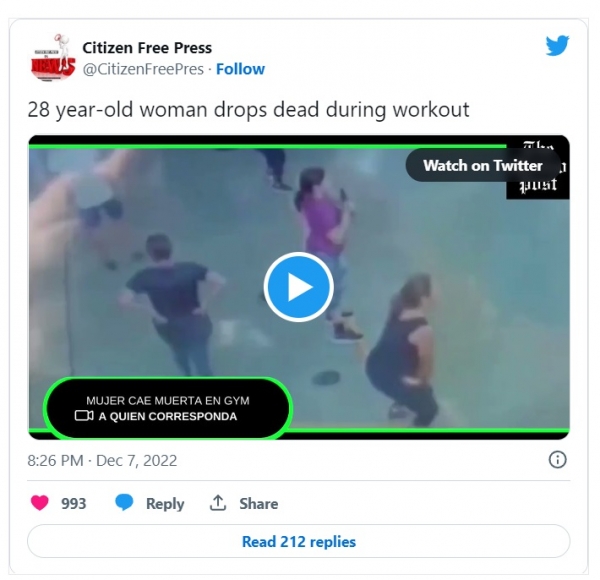This screenshot has width=600, height=580.
Task: Click the Twitter bird logo
Action: click(557, 45)
